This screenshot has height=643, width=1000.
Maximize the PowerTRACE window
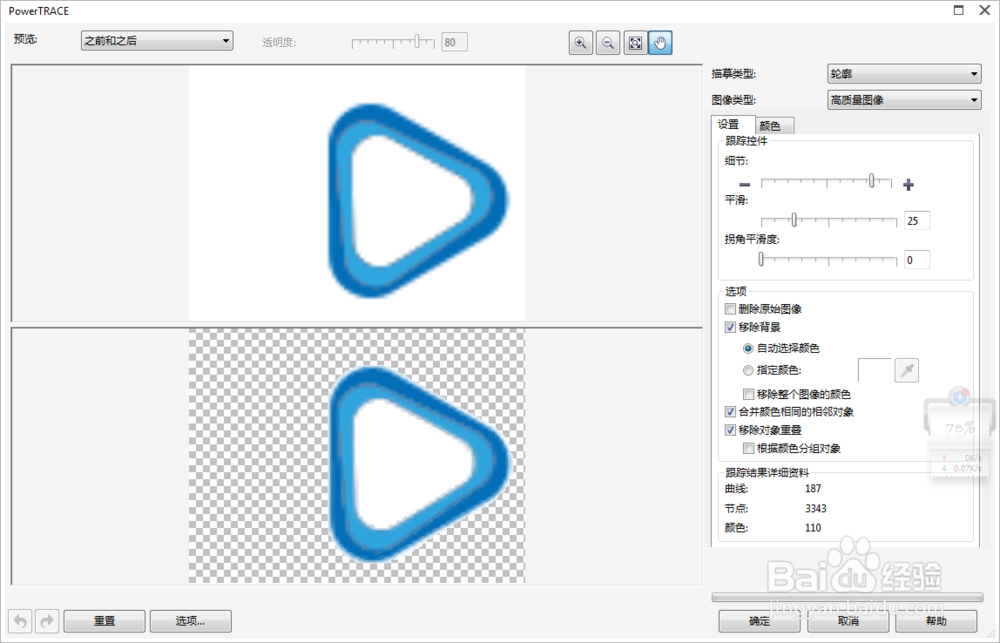click(x=959, y=10)
